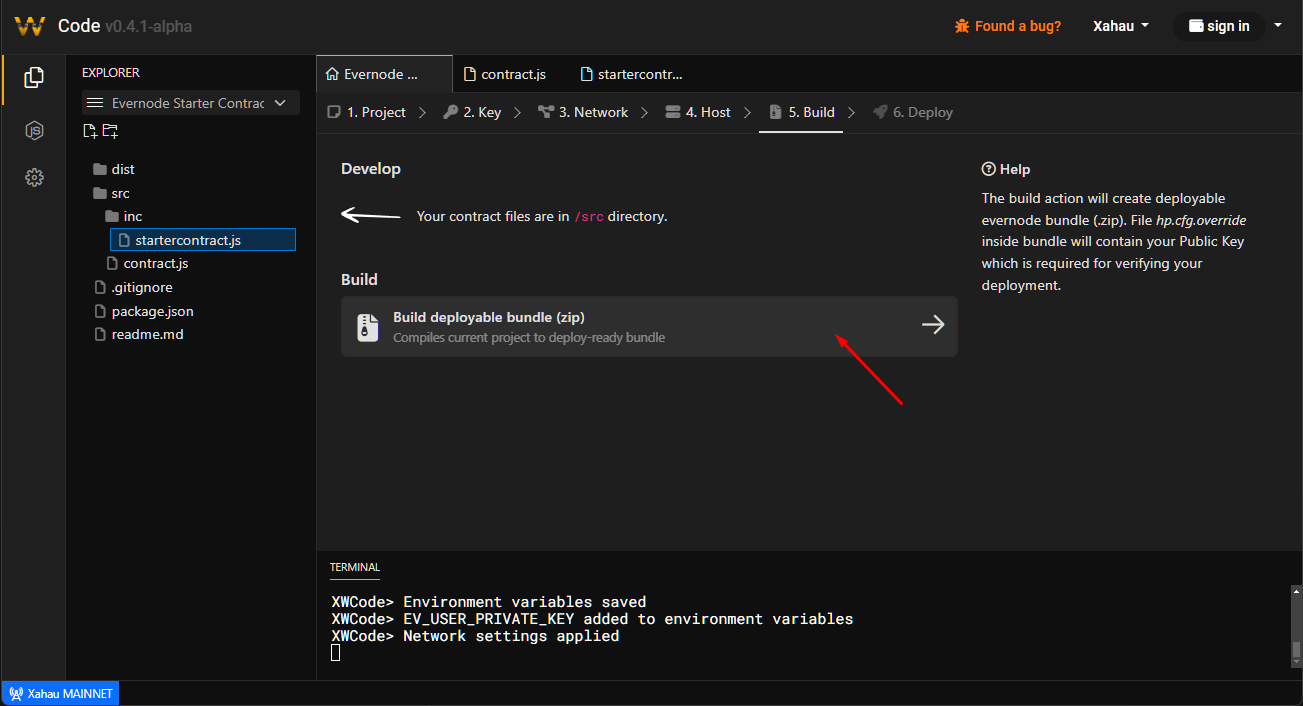
Task: Click the Xahau MAINNET network status icon
Action: 16,693
